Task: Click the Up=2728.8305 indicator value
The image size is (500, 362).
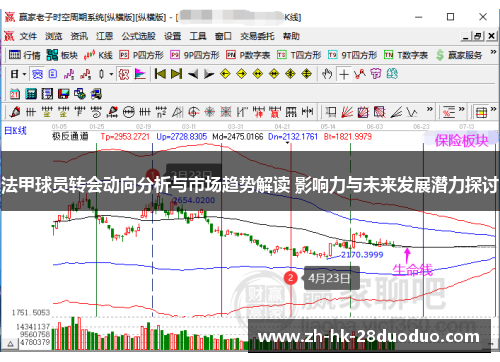Action: point(182,136)
